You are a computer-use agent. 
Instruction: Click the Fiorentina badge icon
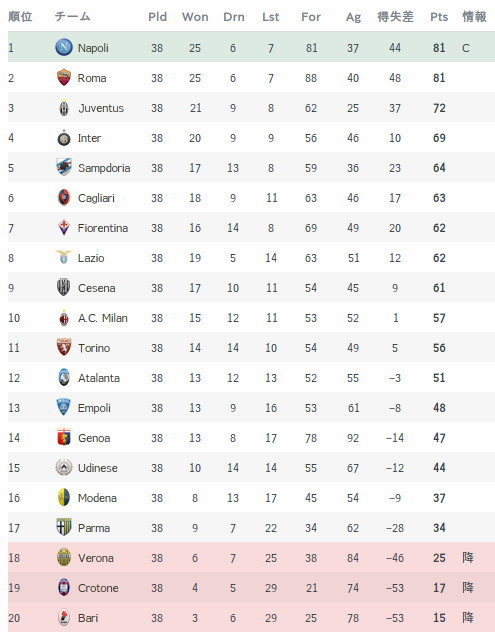click(x=64, y=228)
